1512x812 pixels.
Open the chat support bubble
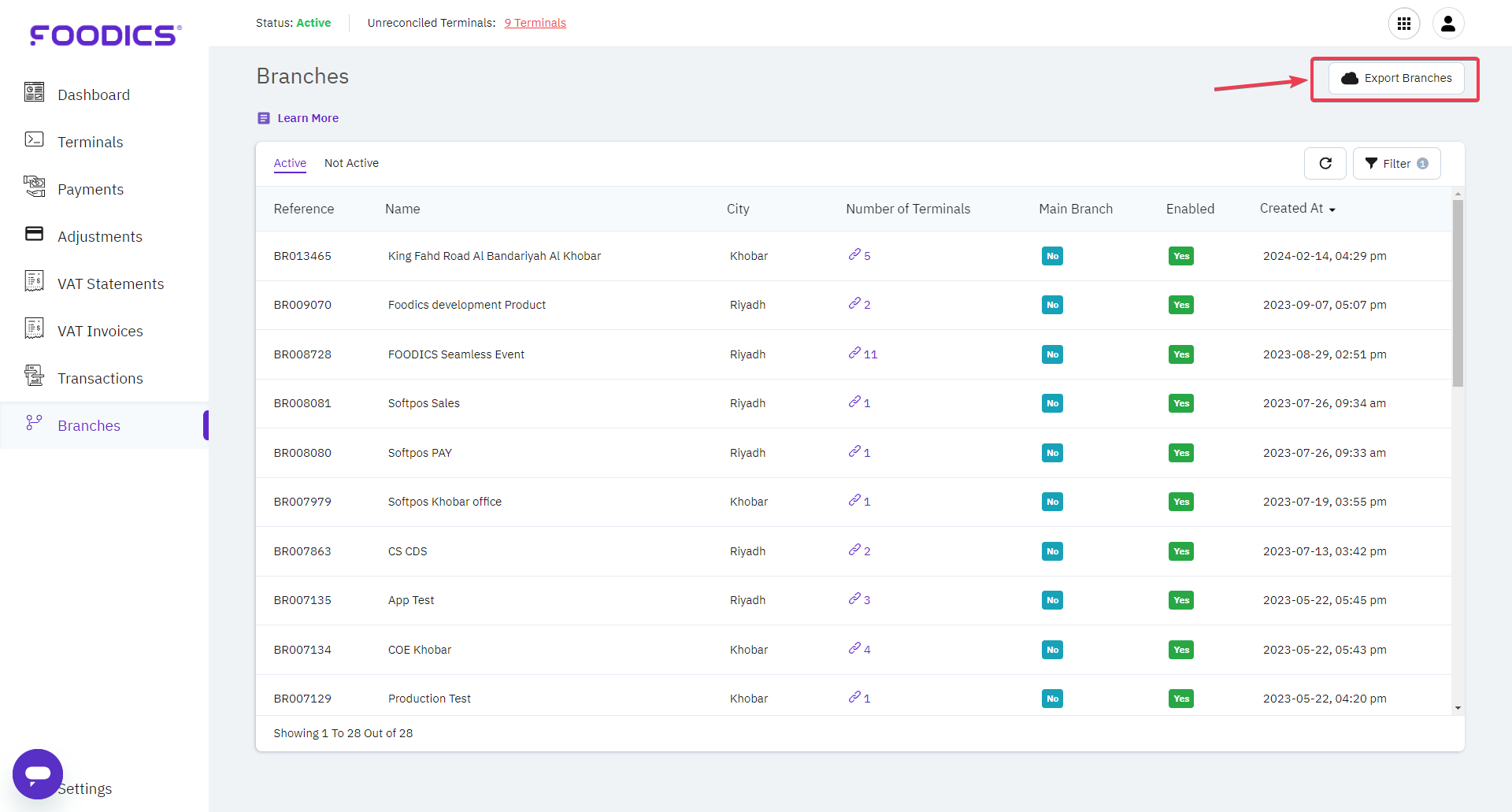pos(38,773)
